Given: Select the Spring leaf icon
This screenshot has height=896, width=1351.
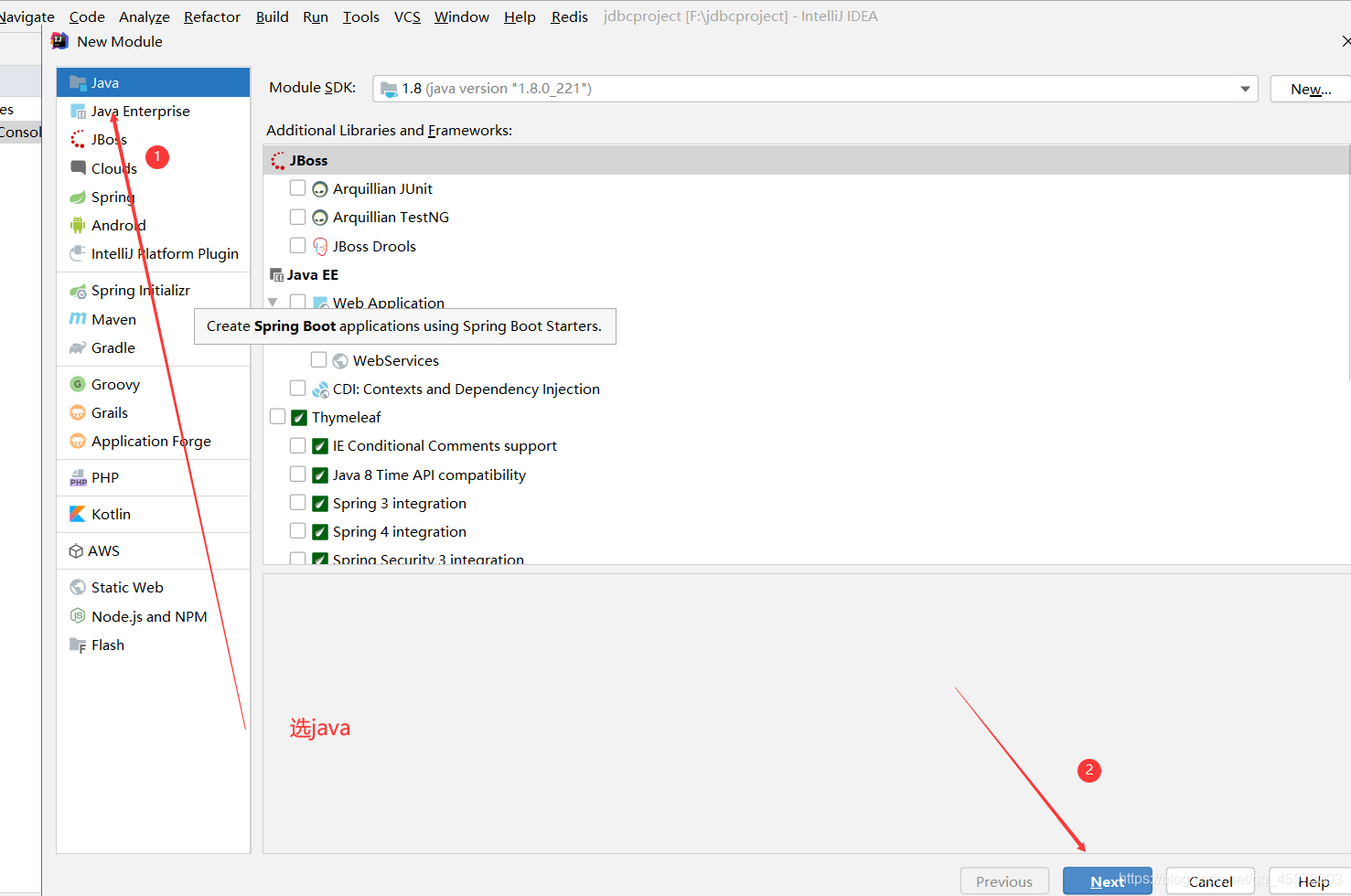Looking at the screenshot, I should 78,197.
